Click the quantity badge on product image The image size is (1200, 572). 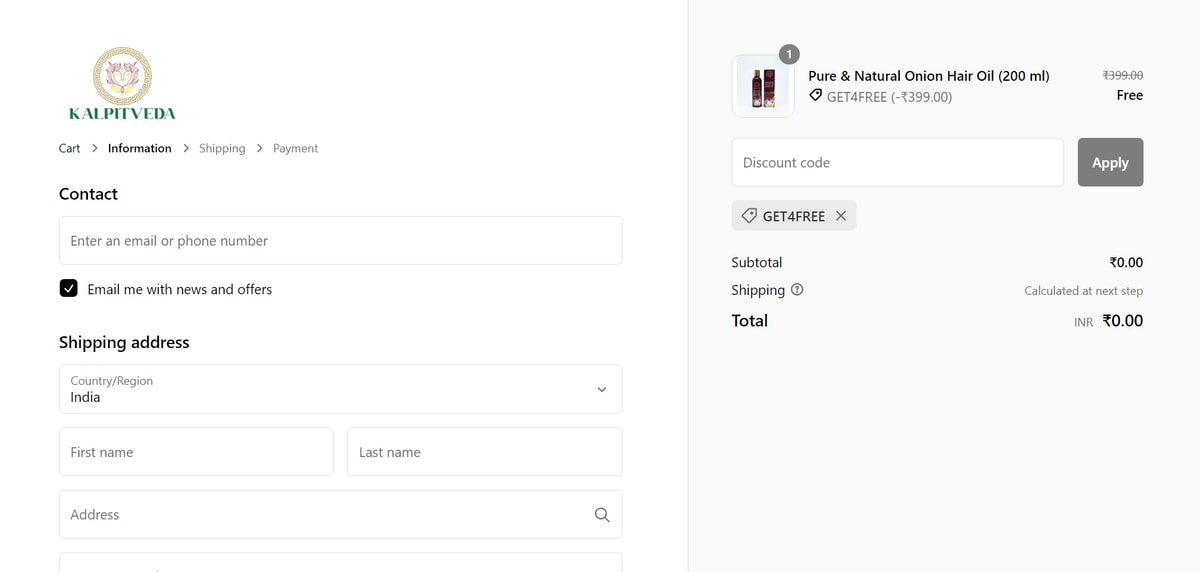pyautogui.click(x=789, y=55)
